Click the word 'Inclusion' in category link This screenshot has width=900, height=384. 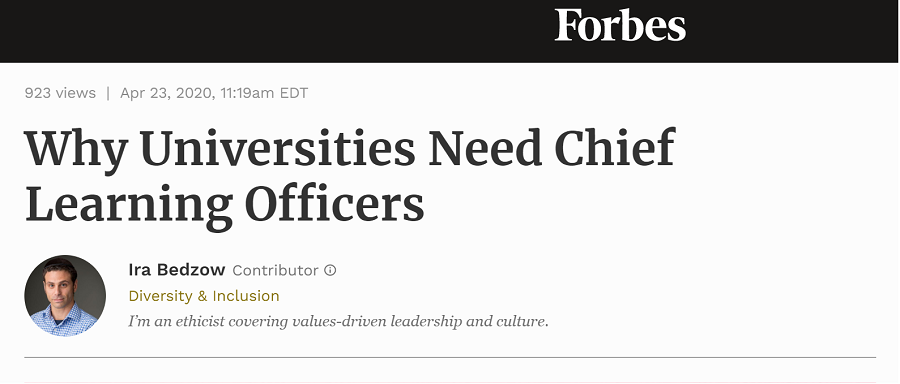pyautogui.click(x=246, y=296)
